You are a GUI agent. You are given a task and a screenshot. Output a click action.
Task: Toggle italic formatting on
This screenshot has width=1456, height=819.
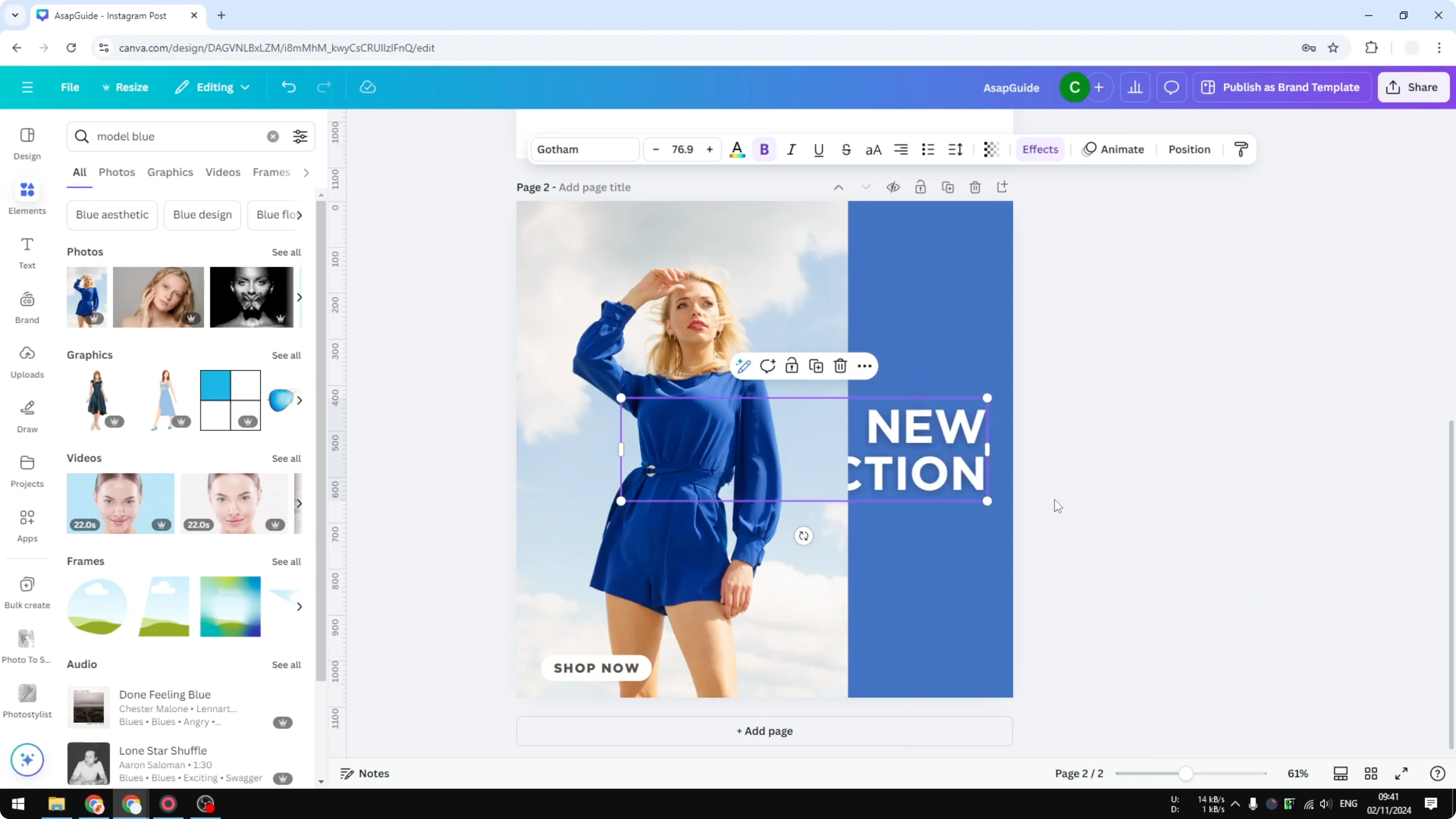coord(791,149)
